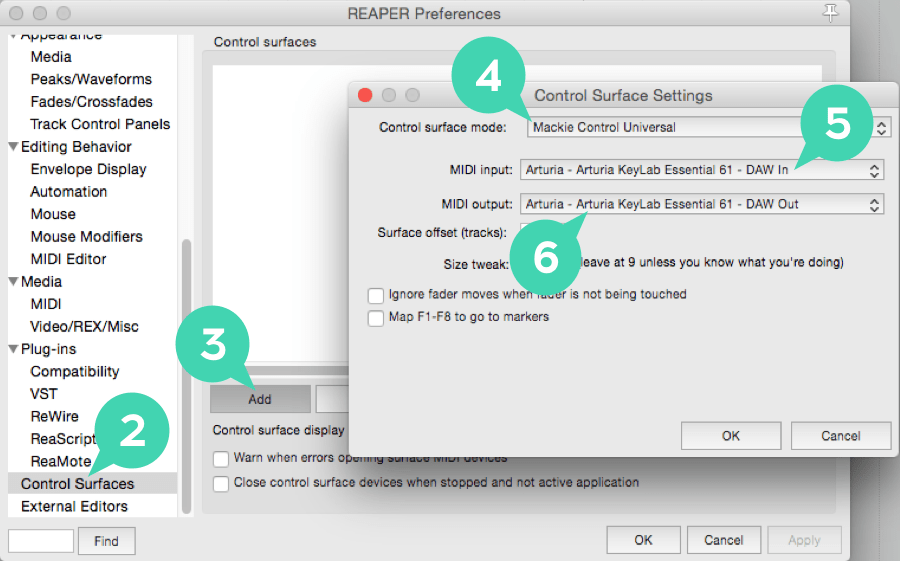Select ReWire preferences page
This screenshot has width=900, height=561.
tap(55, 416)
